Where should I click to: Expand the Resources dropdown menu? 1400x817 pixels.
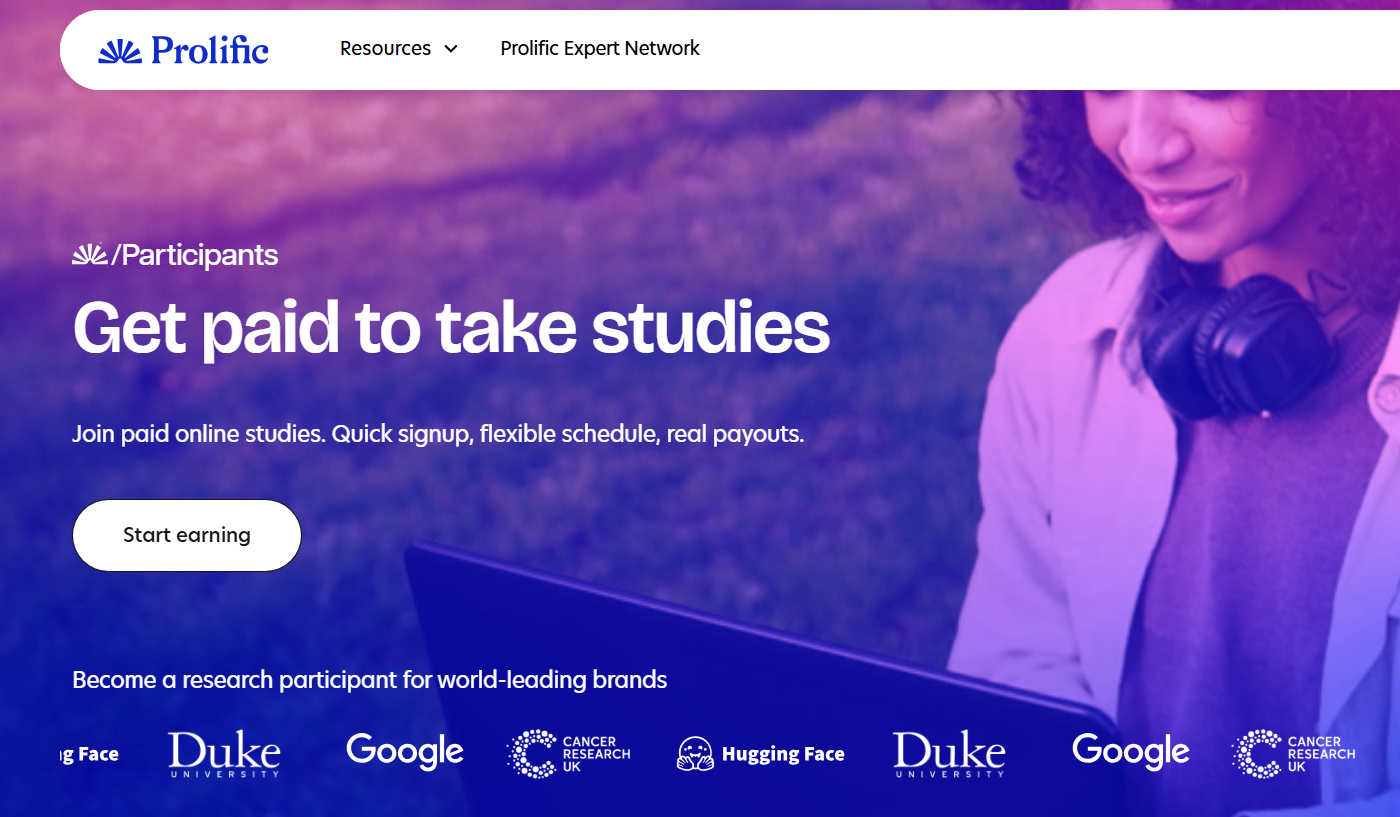click(399, 48)
